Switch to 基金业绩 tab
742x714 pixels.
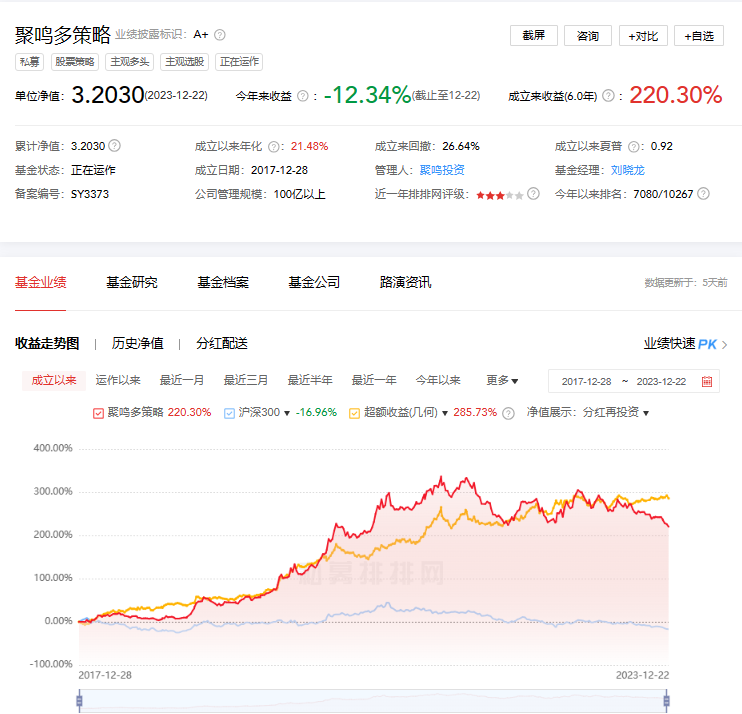pyautogui.click(x=41, y=282)
